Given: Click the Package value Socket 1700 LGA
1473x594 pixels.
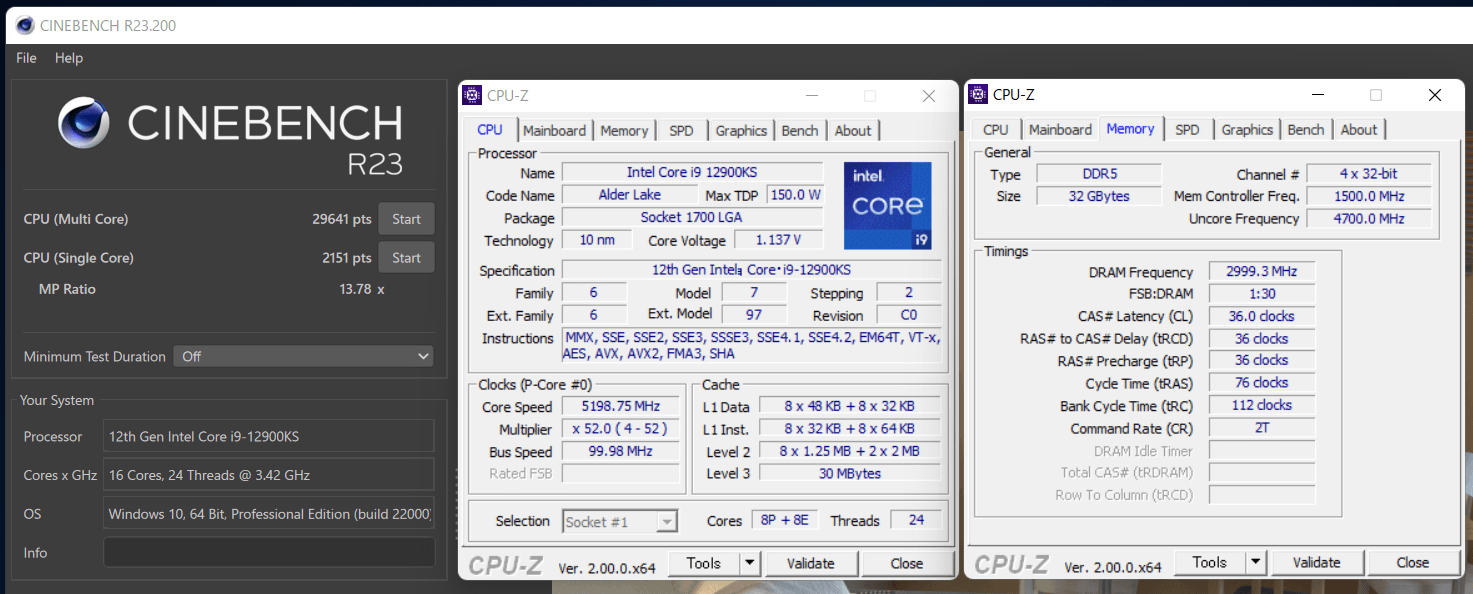Looking at the screenshot, I should pos(692,217).
